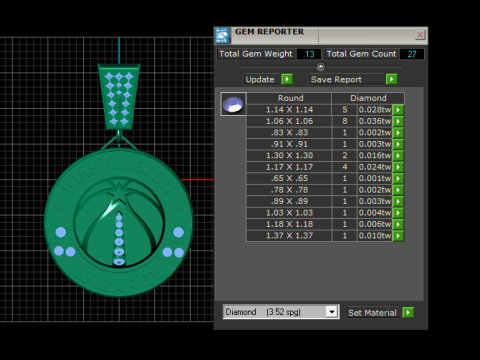Select the Diamond column header
The width and height of the screenshot is (480, 360).
pos(368,98)
